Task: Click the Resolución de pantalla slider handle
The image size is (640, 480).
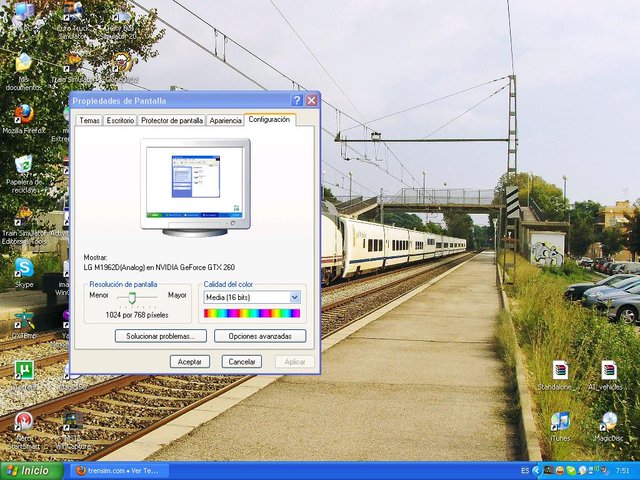Action: pos(131,297)
